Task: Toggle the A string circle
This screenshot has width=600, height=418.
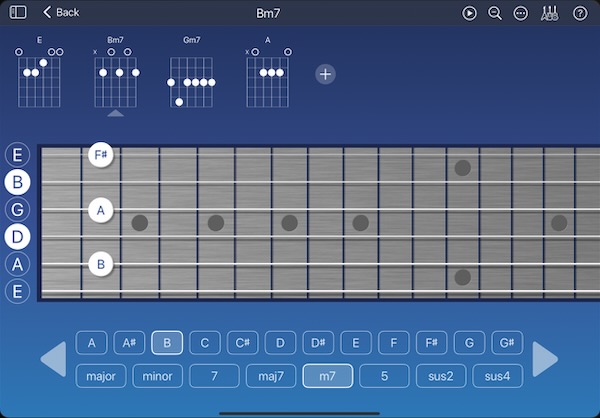Action: coord(17,265)
